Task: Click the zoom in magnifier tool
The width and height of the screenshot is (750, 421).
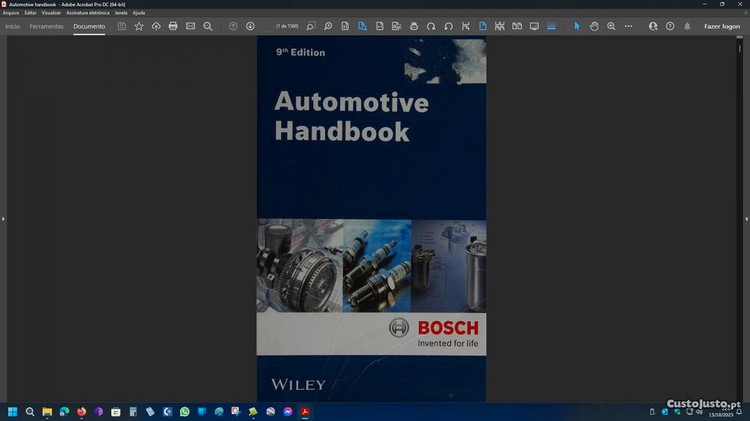Action: [x=611, y=26]
